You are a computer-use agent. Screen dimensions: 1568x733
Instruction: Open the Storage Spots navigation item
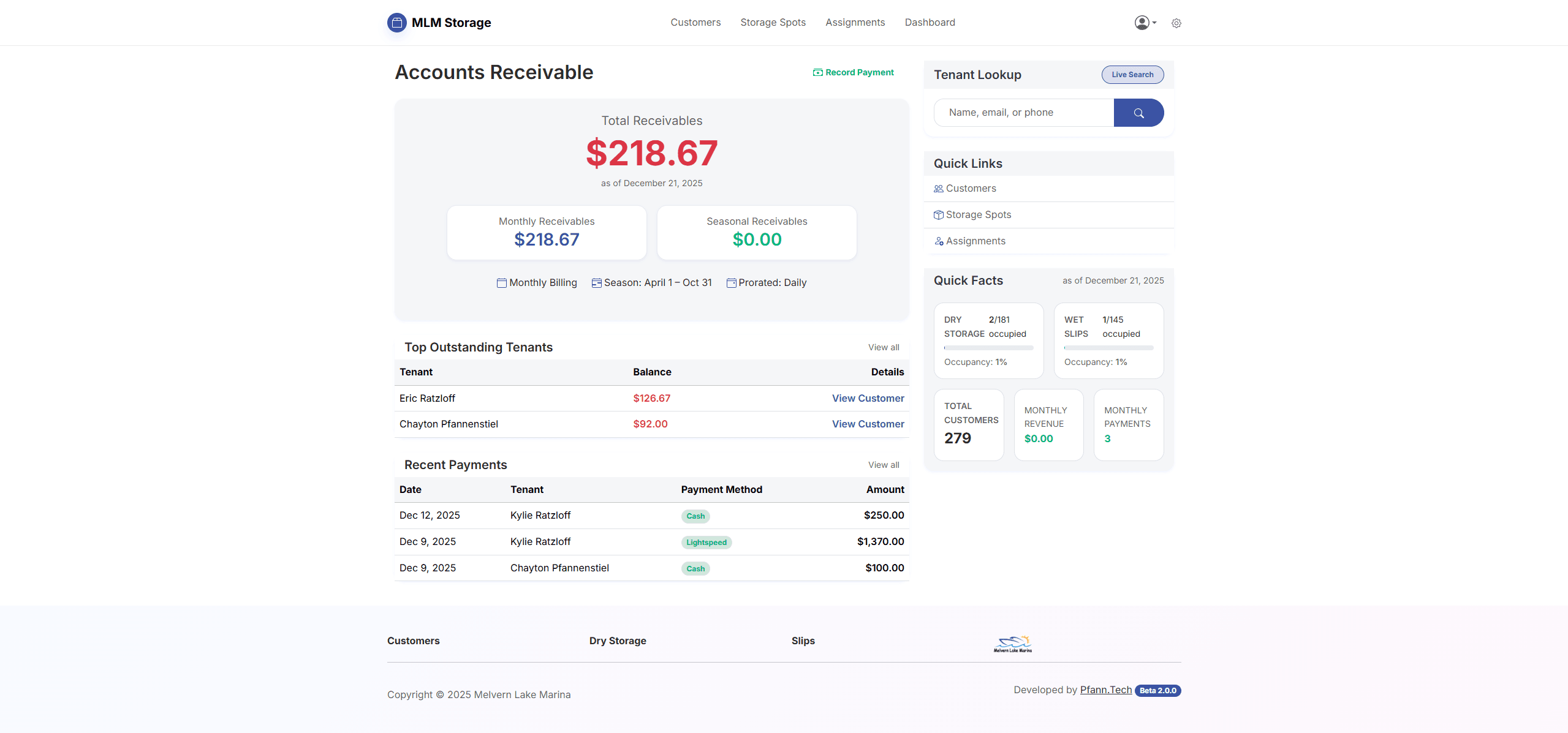773,22
